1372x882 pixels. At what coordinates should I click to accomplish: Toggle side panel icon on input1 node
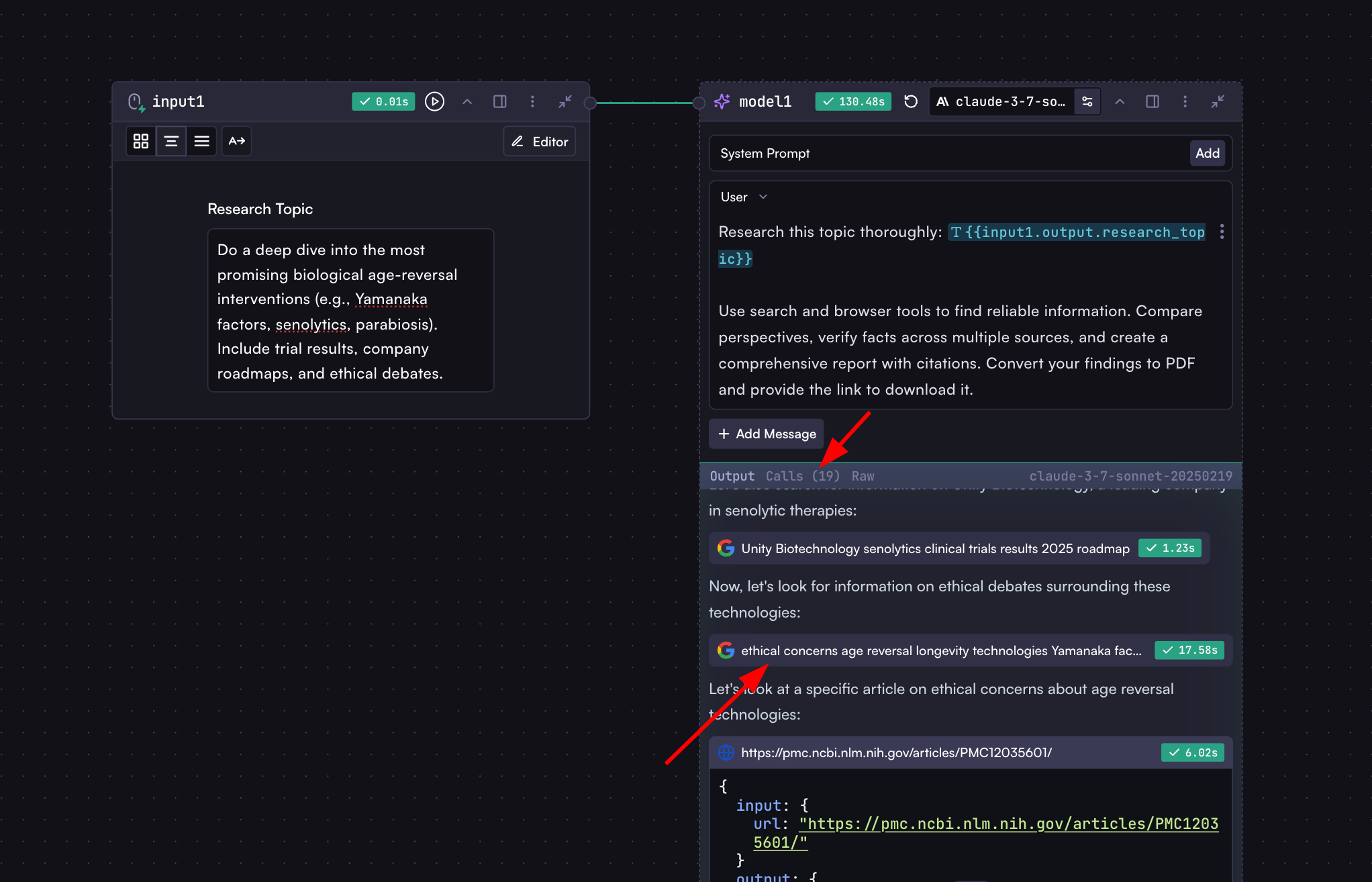(500, 101)
